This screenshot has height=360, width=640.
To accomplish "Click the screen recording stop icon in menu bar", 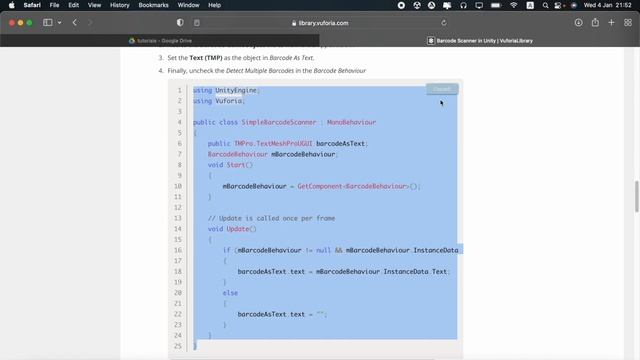I will point(401,5).
